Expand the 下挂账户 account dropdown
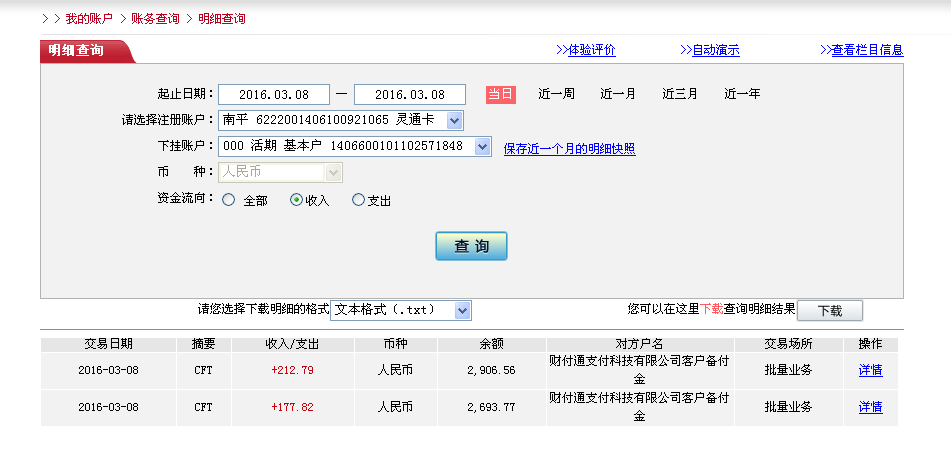Screen dimensions: 951x465 482,147
